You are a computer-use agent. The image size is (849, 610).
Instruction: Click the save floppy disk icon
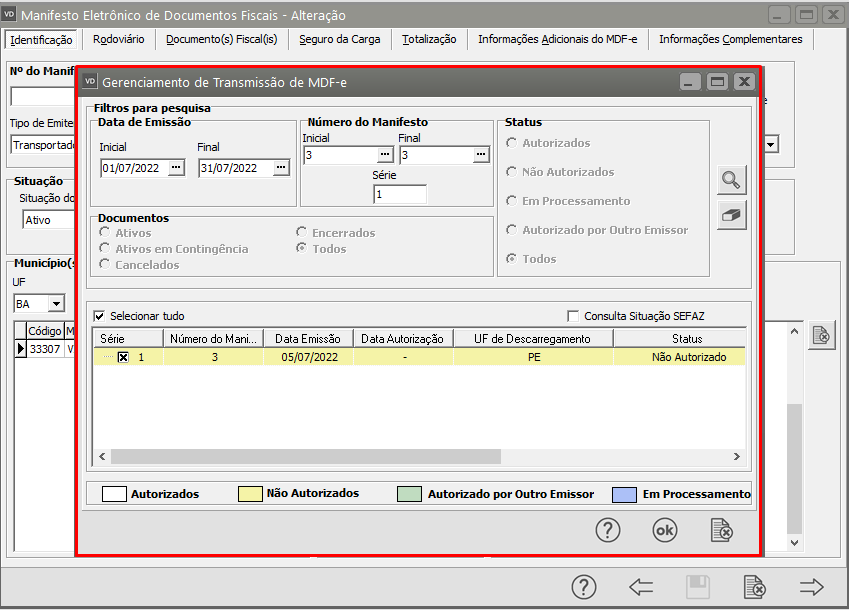[x=697, y=587]
